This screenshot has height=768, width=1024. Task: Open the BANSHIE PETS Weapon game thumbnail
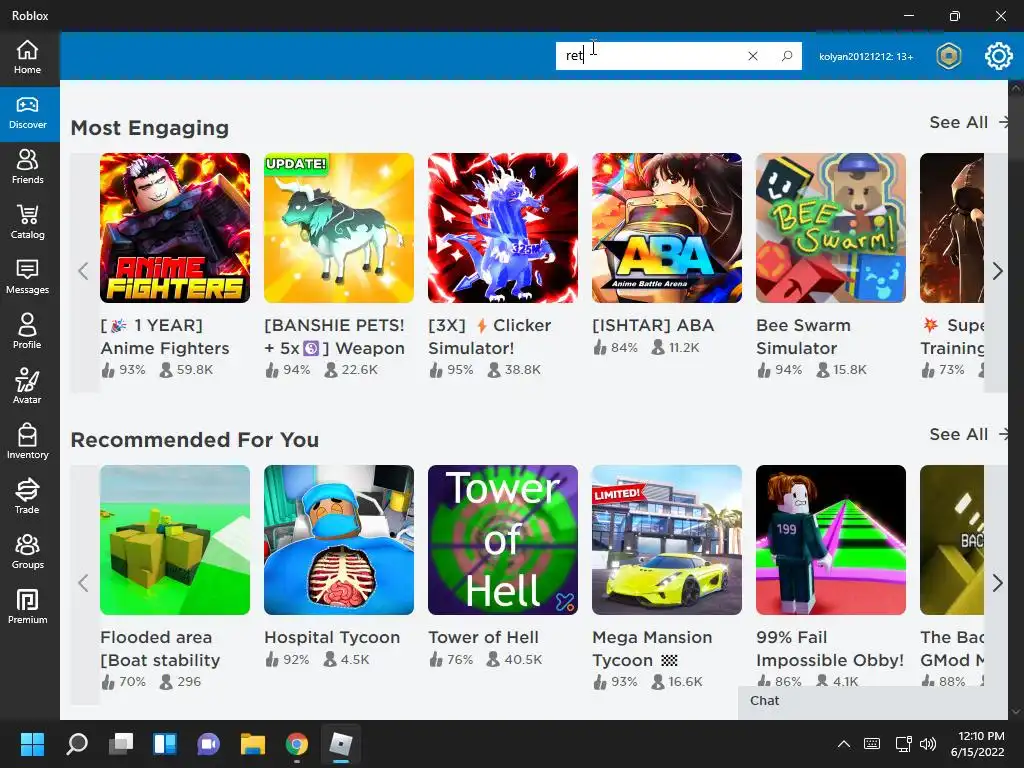coord(339,228)
